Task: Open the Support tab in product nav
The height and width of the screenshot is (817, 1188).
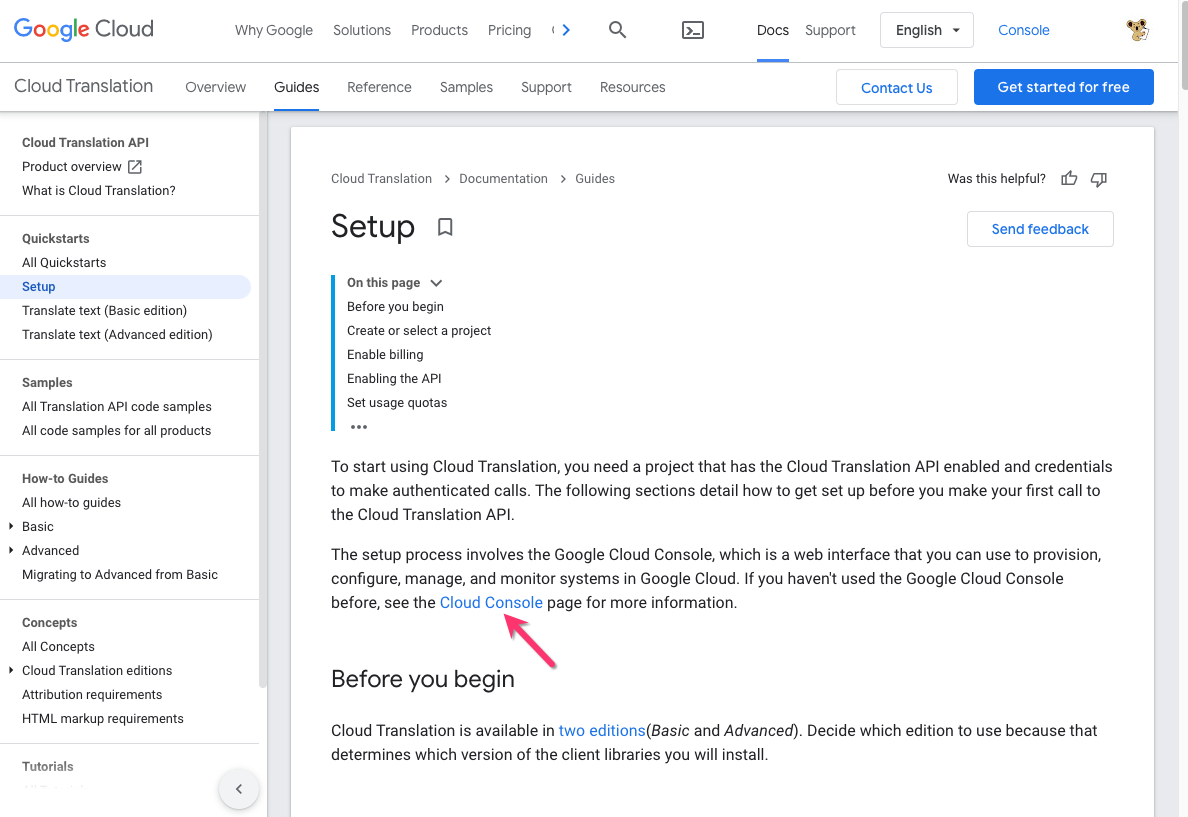Action: pos(546,87)
